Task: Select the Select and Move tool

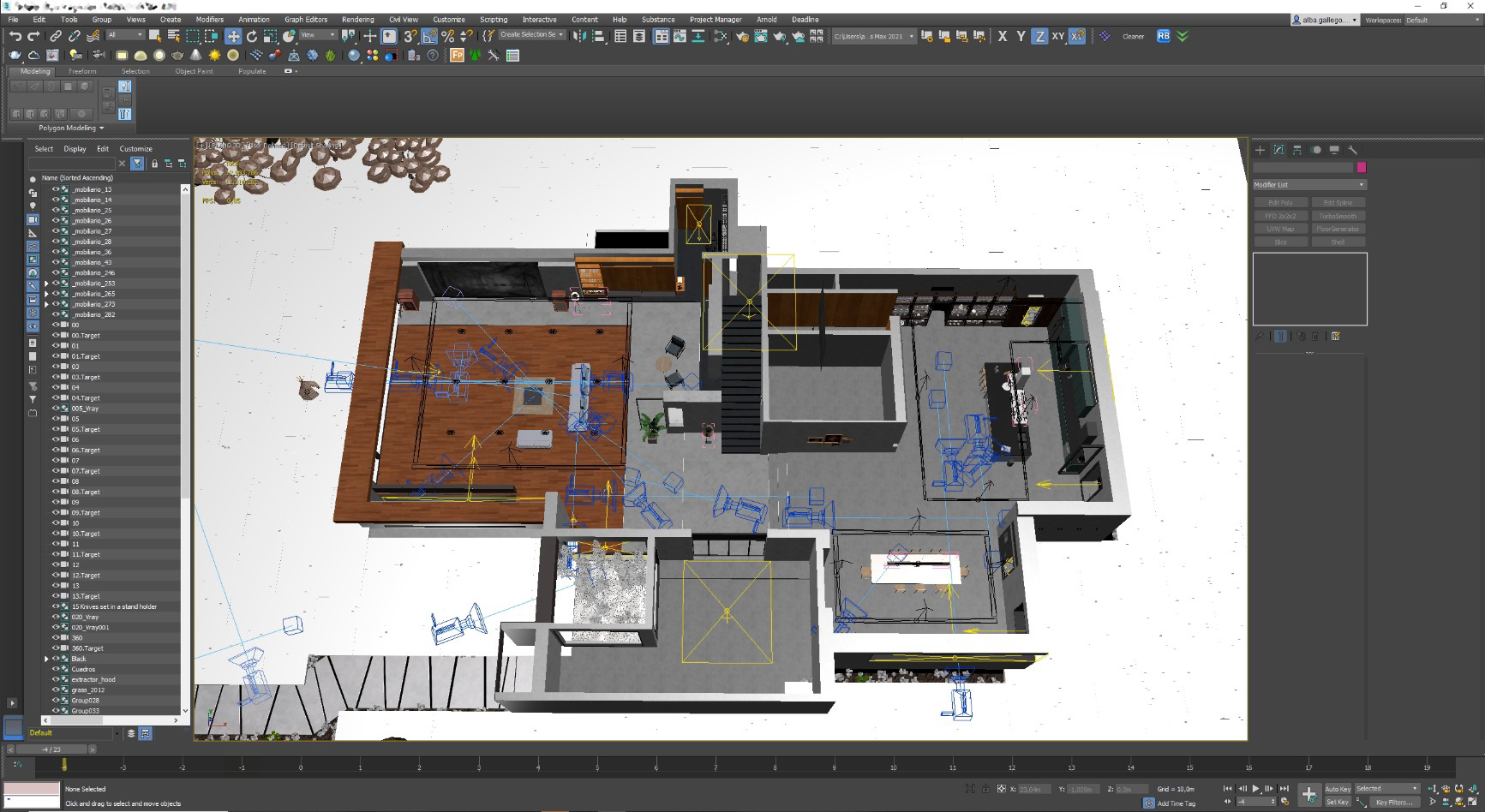Action: tap(233, 36)
